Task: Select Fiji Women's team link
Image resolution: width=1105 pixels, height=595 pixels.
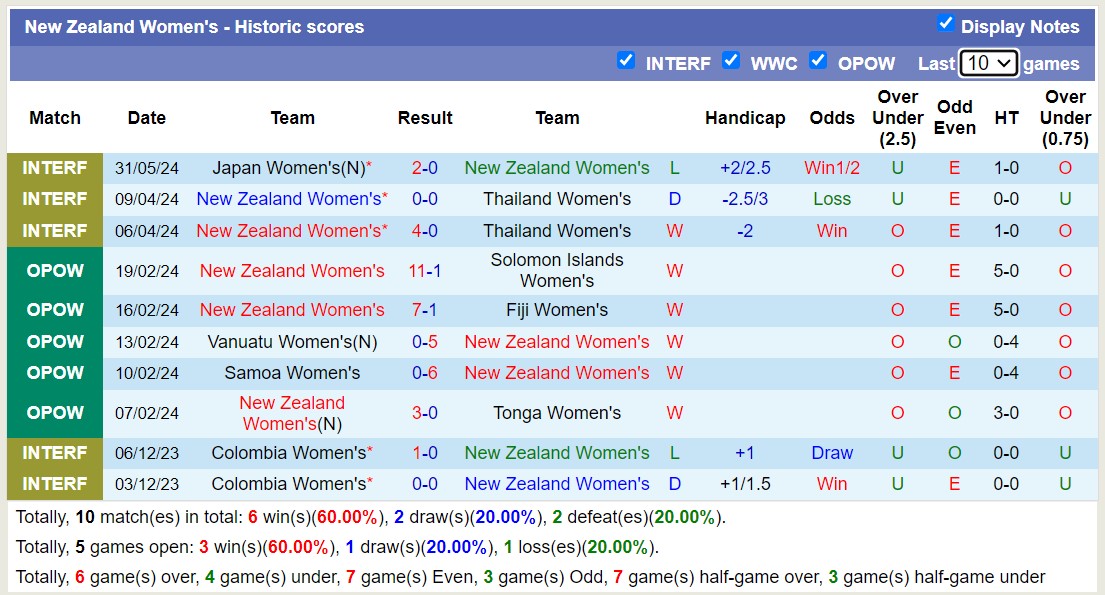Action: click(557, 309)
